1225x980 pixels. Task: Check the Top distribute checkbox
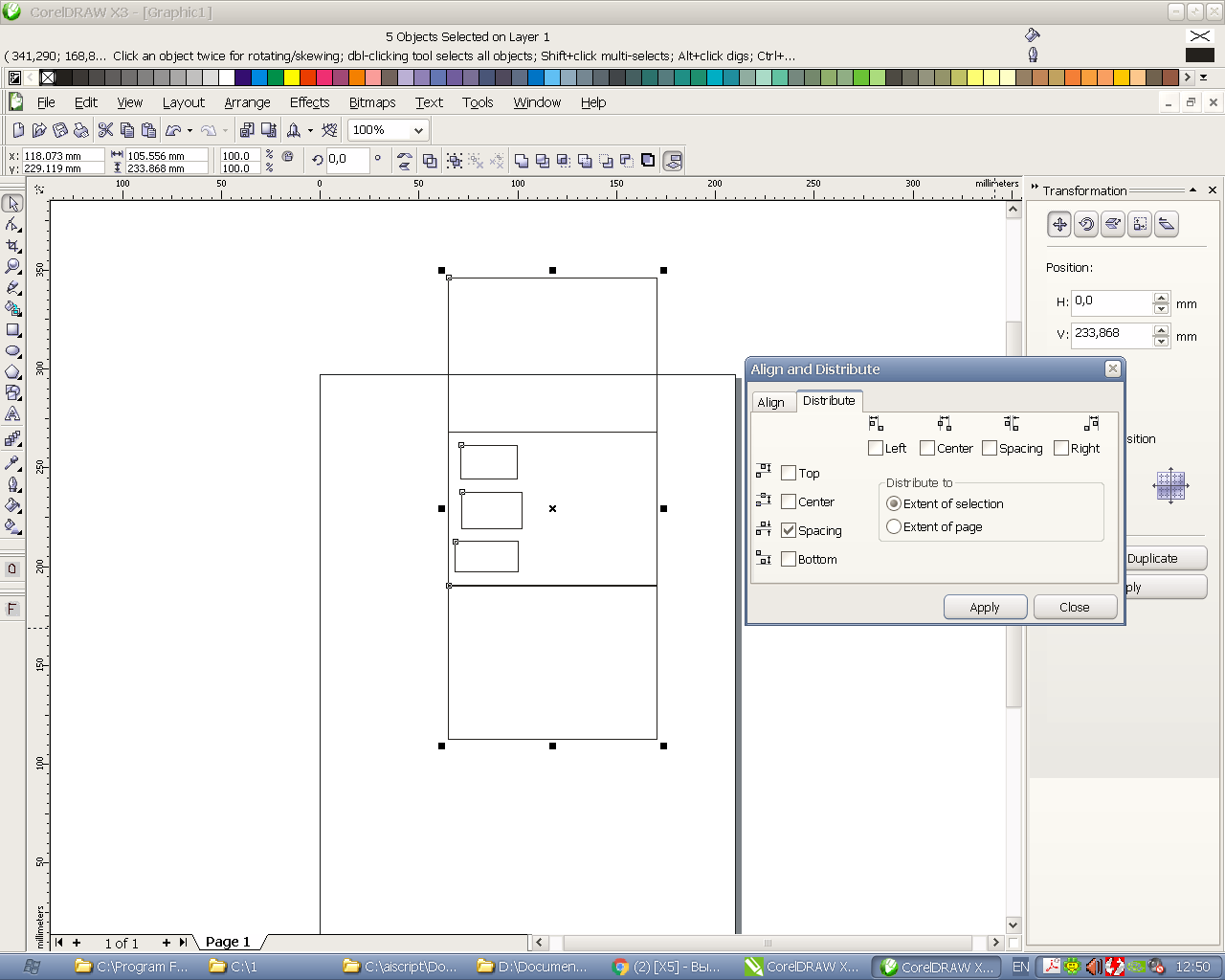click(789, 473)
